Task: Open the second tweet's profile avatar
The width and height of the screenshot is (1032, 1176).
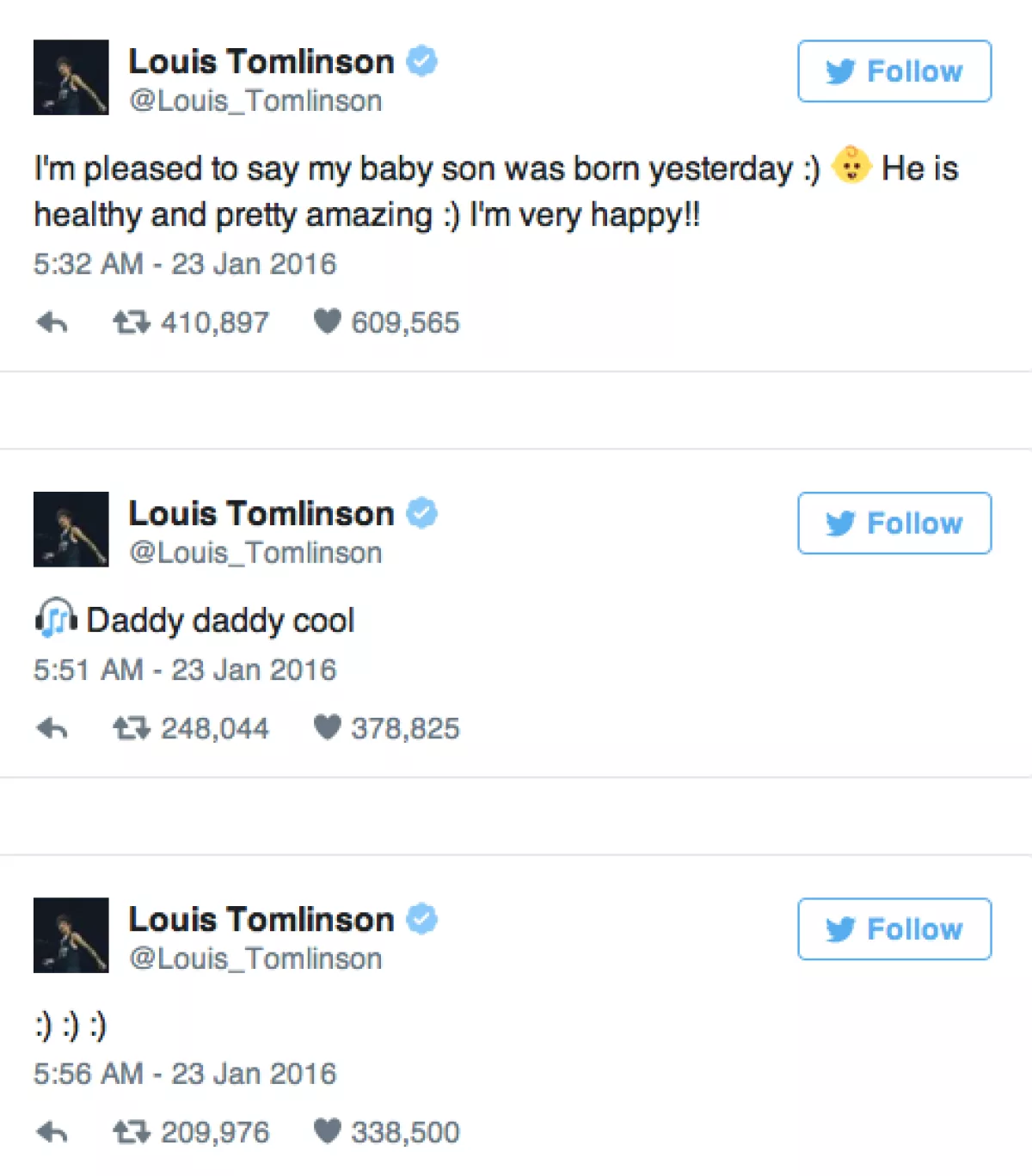Action: coord(71,530)
